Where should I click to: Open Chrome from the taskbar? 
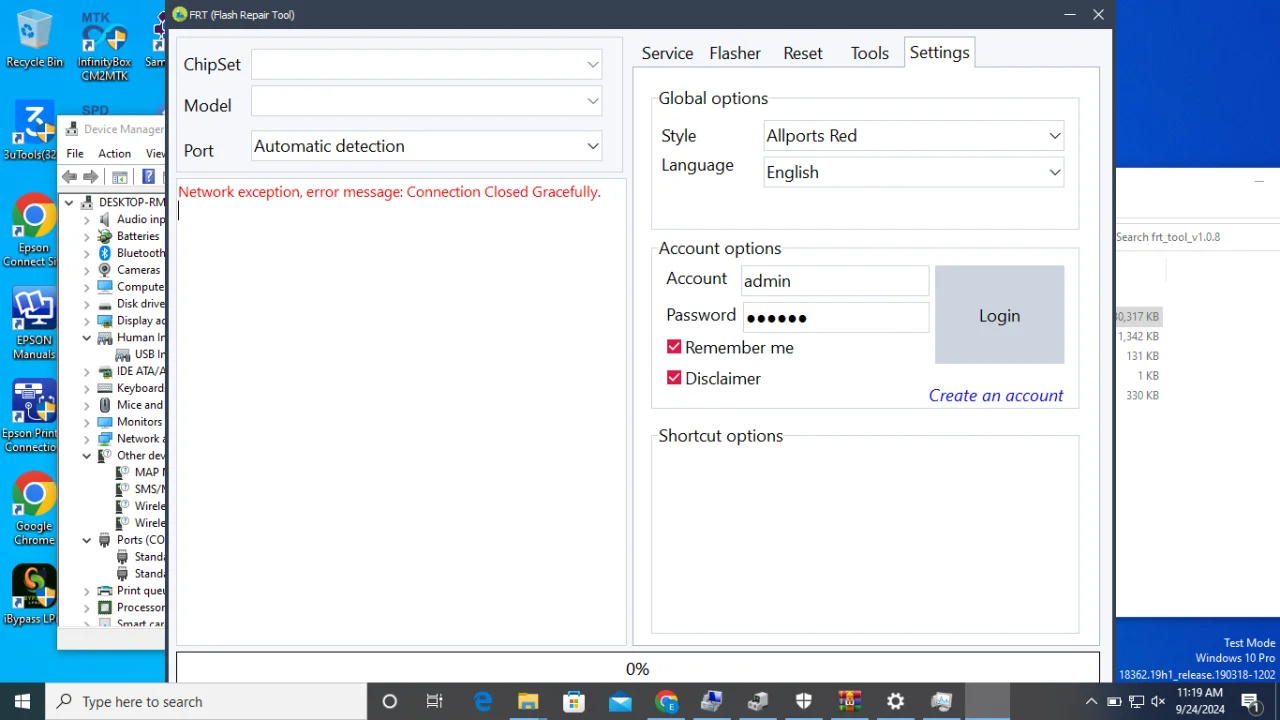tap(666, 701)
